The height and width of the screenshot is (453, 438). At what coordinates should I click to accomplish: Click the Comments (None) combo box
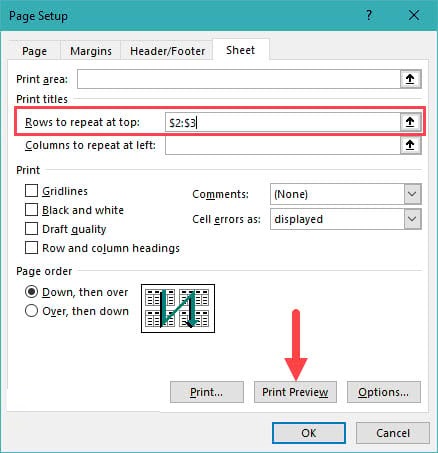(x=346, y=194)
